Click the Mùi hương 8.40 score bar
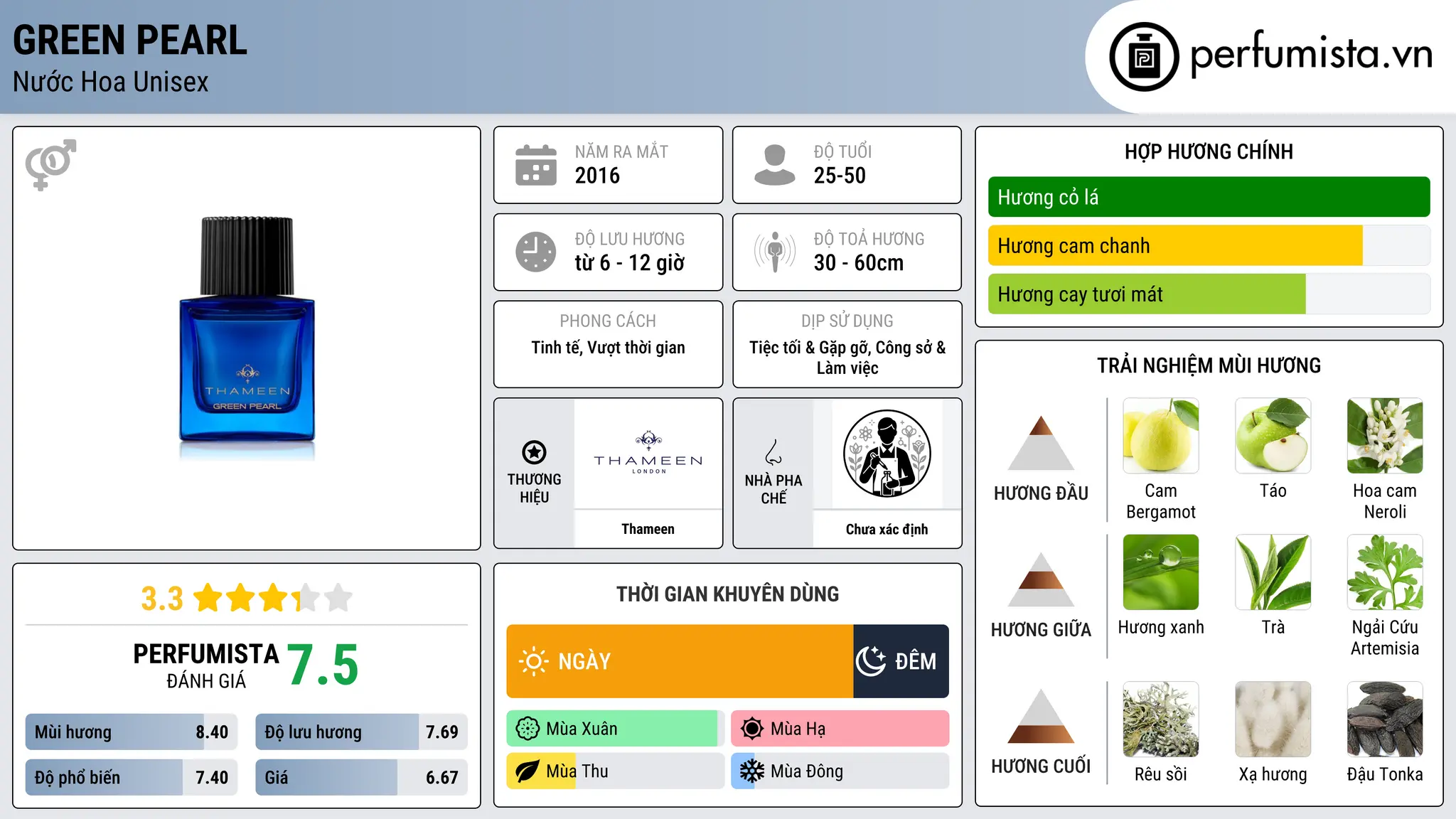The height and width of the screenshot is (819, 1456). 132,732
